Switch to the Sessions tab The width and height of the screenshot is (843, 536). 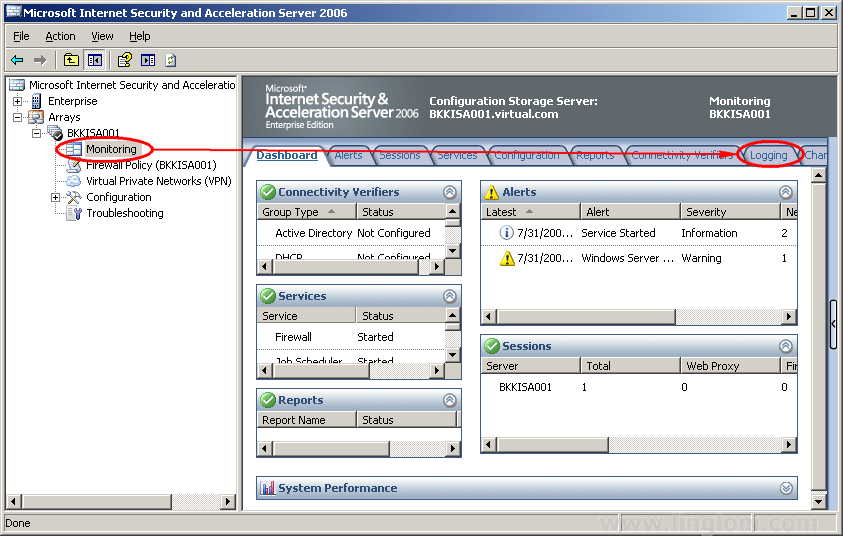tap(400, 155)
